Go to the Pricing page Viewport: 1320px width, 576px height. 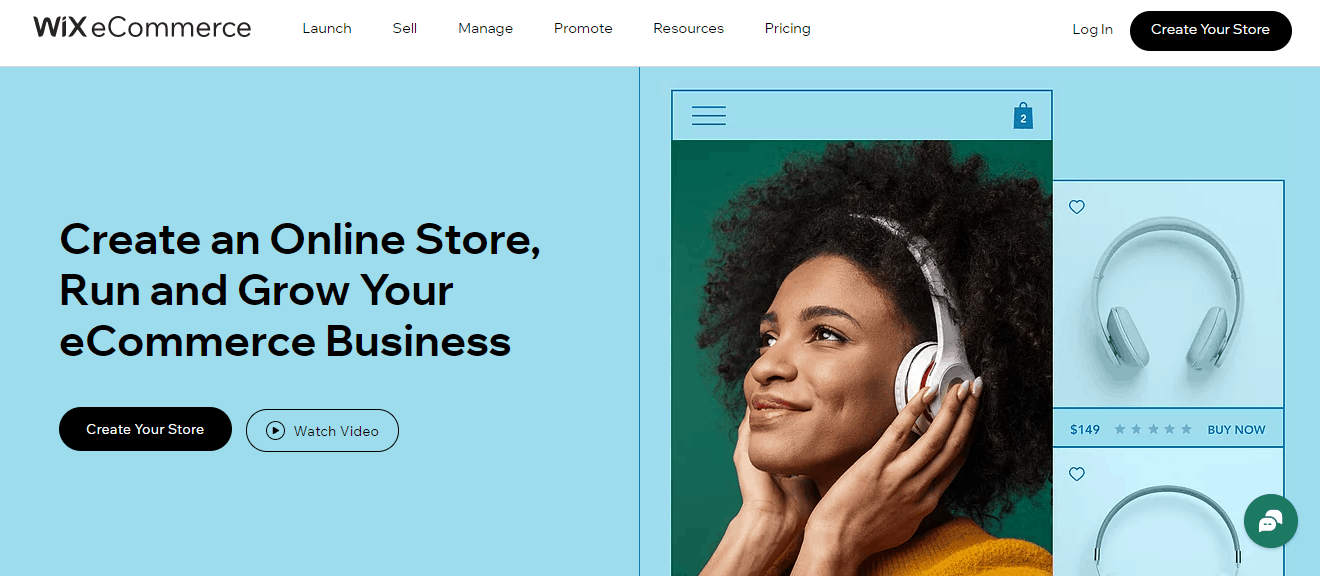tap(788, 28)
